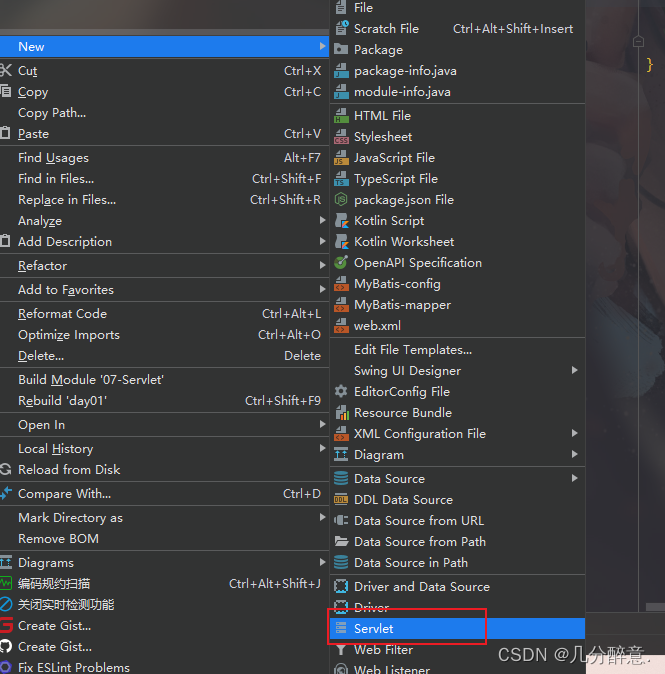The width and height of the screenshot is (665, 674).
Task: Click the Package folder icon
Action: pos(341,49)
